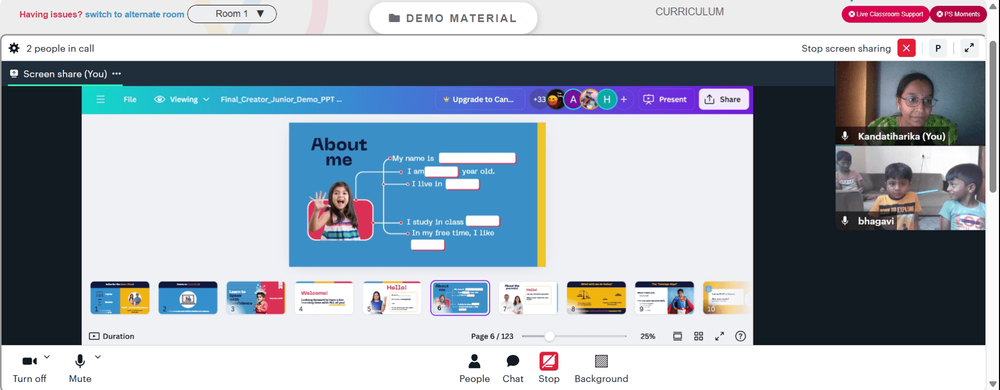
Task: Select slide 6 About me thumbnail
Action: (460, 298)
